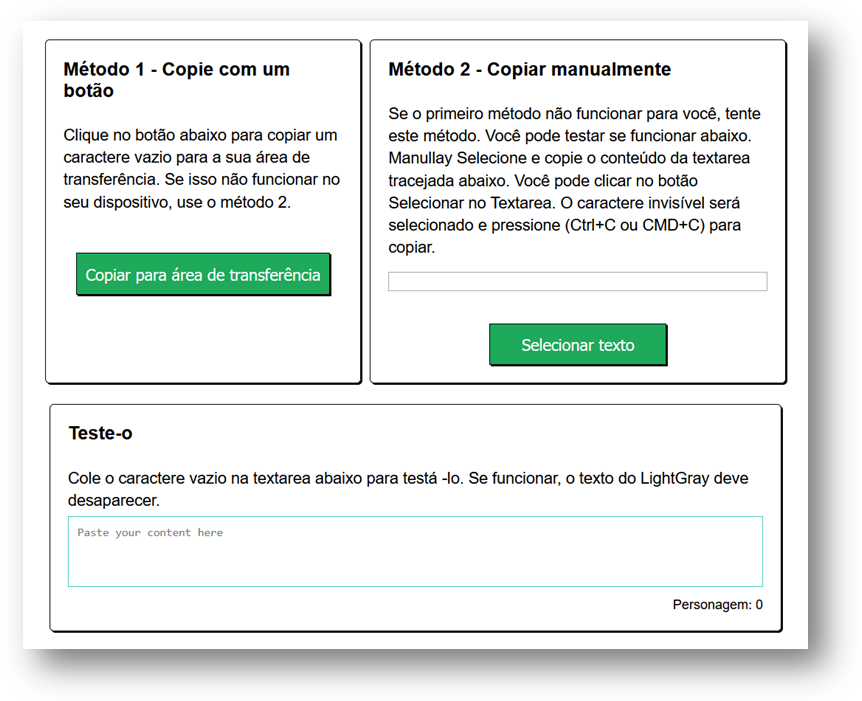The height and width of the screenshot is (701, 862).
Task: Click the '(Ctrl+C ou CMD+C)' shortcut text
Action: 633,225
